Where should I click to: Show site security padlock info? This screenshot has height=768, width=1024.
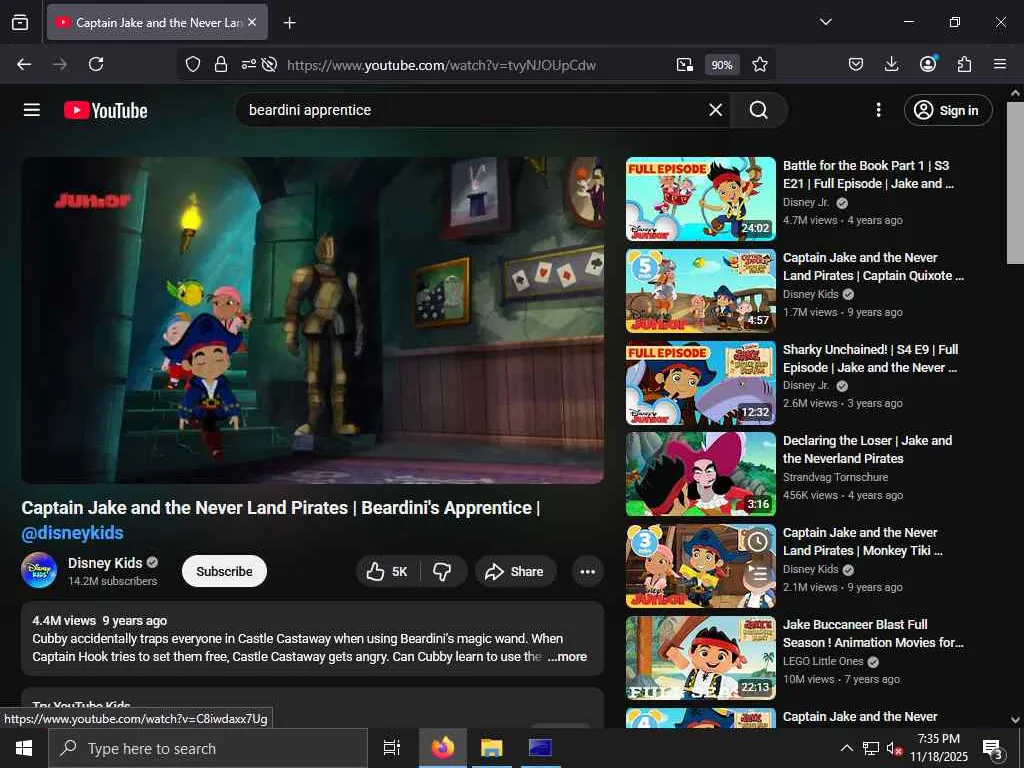point(221,64)
